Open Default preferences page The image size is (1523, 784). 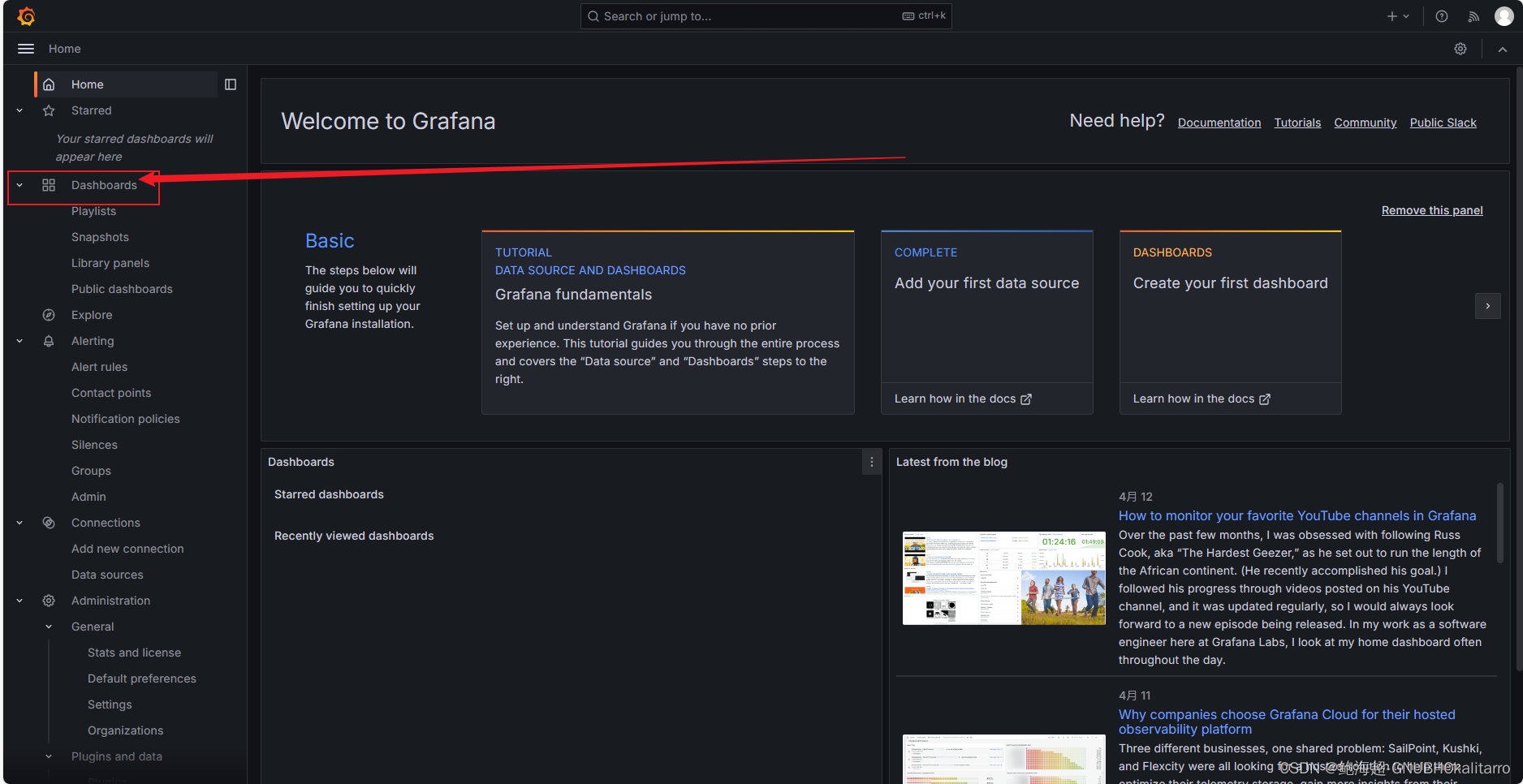coord(142,678)
